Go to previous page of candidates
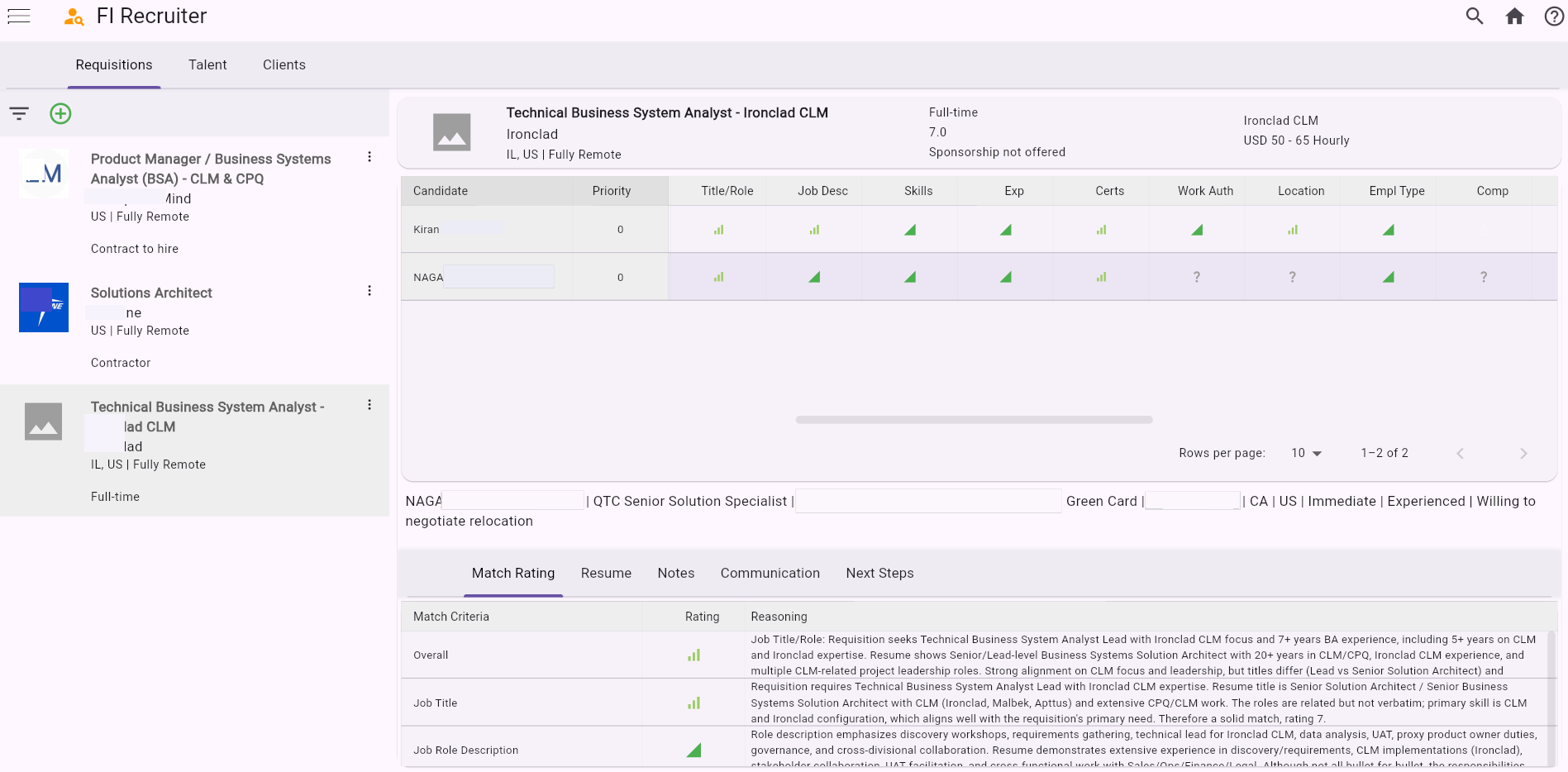This screenshot has width=1568, height=772. (1461, 453)
